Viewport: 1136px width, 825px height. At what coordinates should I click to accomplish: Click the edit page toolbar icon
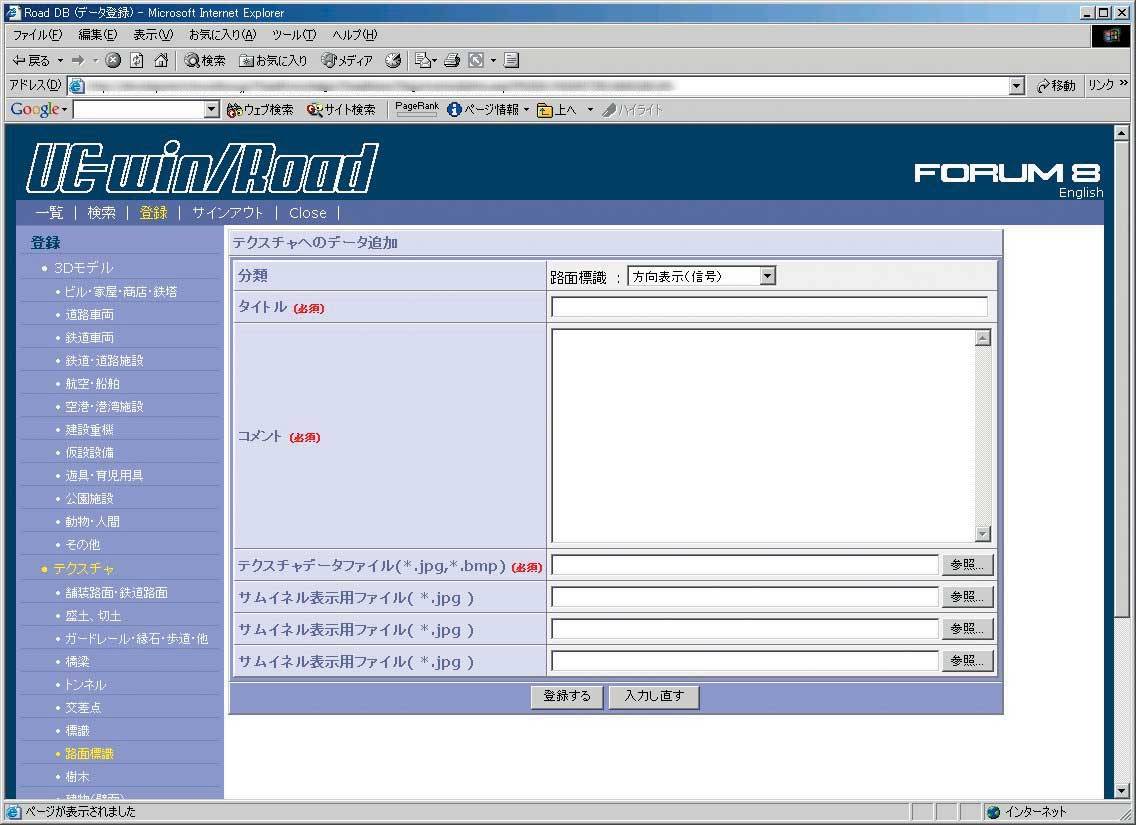(476, 60)
